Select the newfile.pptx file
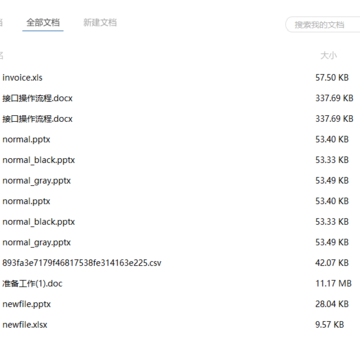The image size is (360, 360). pos(27,304)
